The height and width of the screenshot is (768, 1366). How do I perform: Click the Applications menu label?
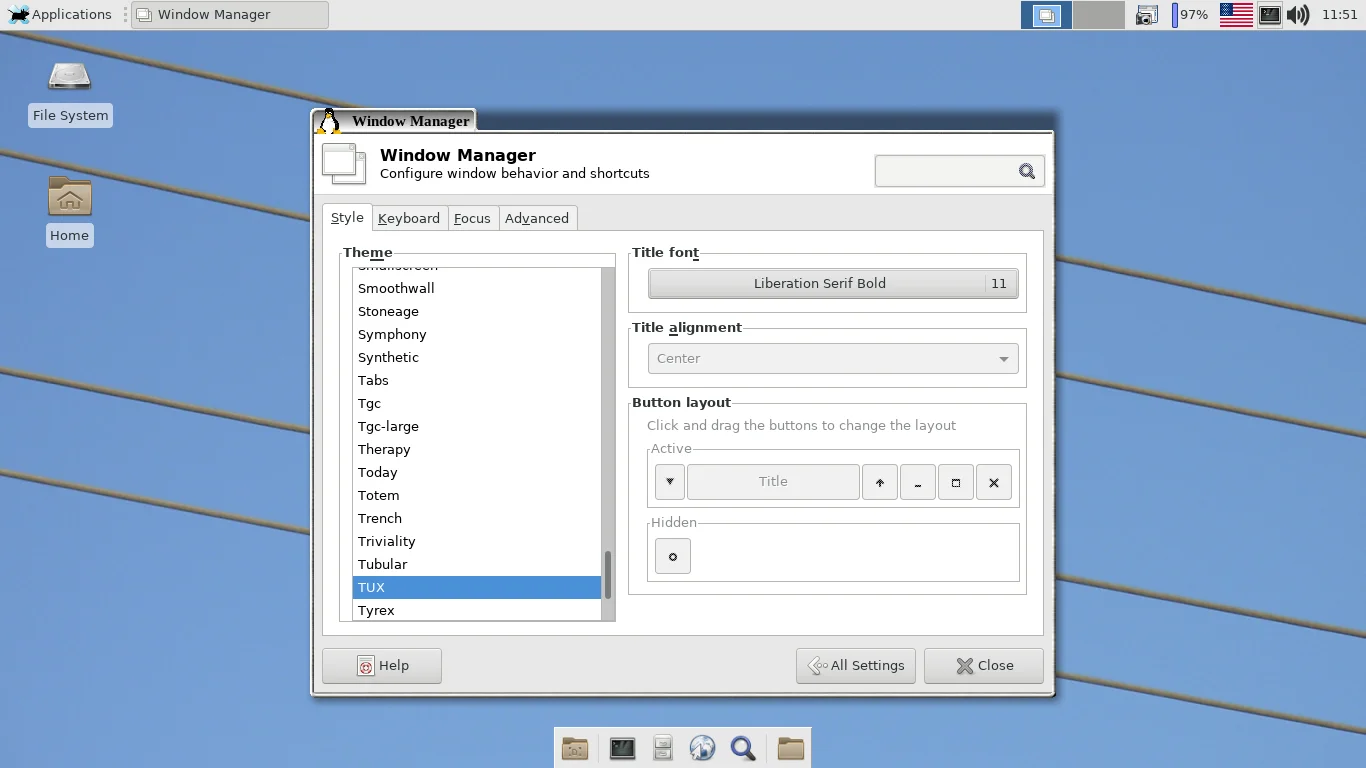point(72,15)
